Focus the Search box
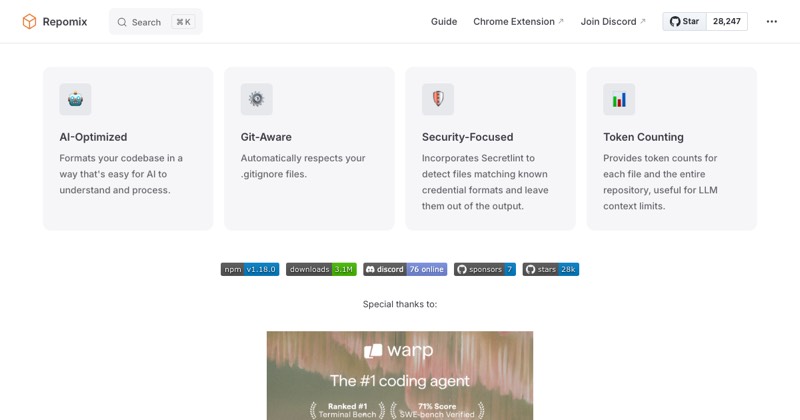 [x=156, y=21]
